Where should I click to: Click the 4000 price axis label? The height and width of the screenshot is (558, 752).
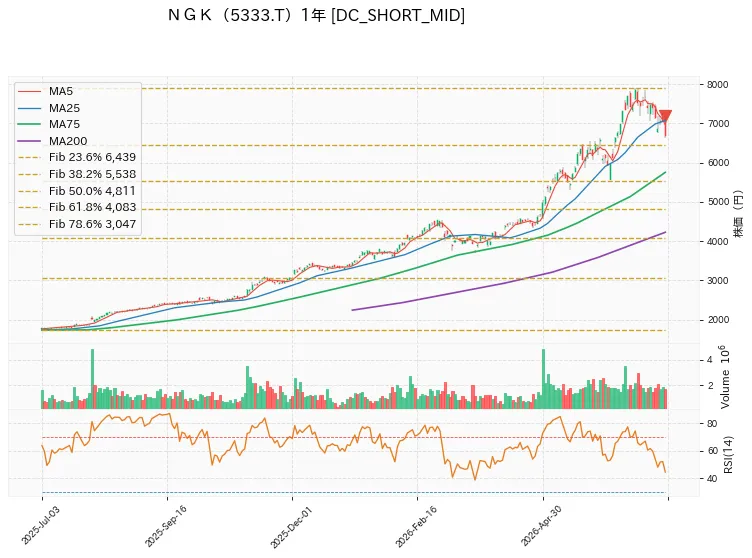coord(717,241)
